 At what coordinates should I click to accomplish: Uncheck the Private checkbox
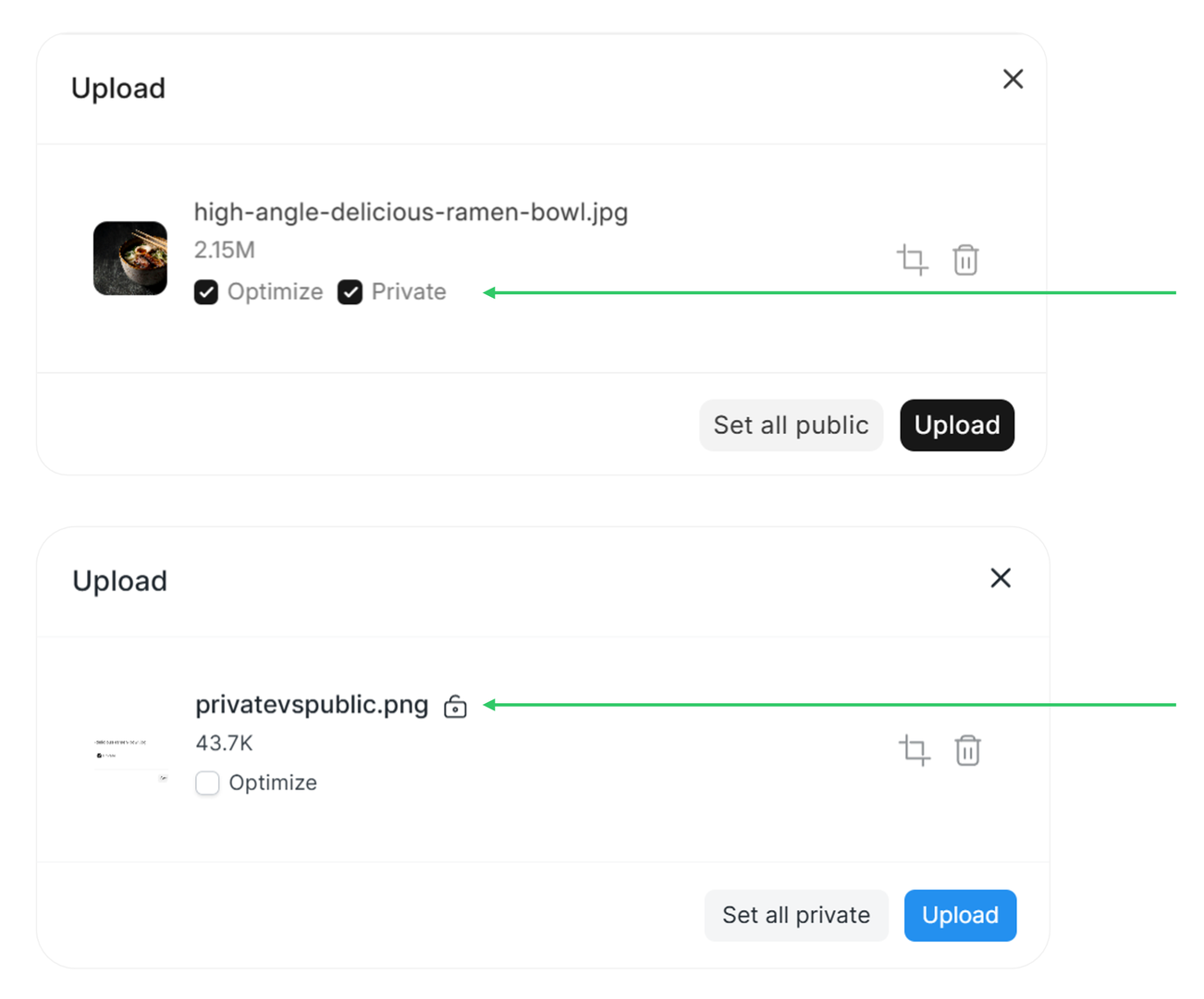coord(350,292)
